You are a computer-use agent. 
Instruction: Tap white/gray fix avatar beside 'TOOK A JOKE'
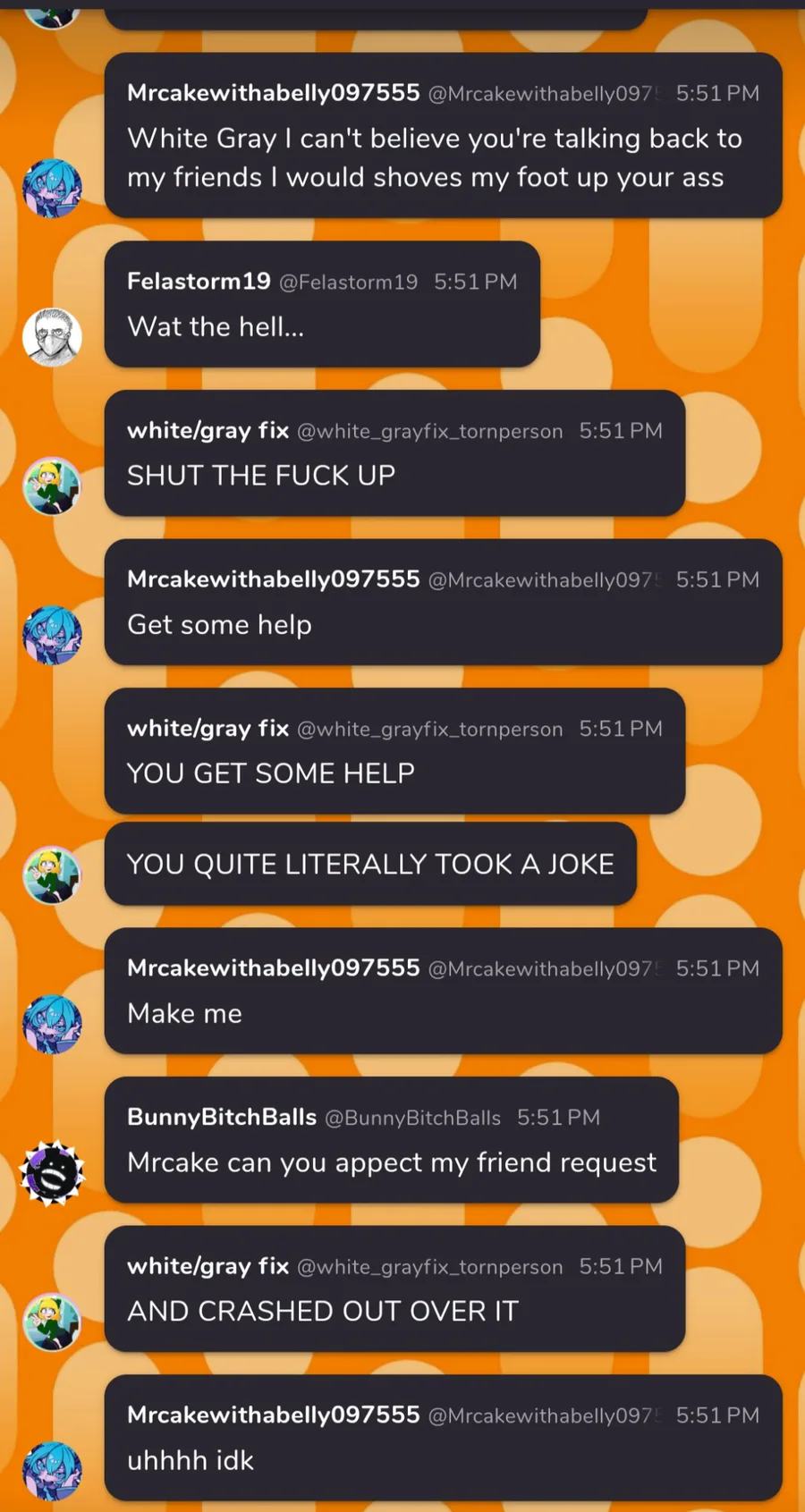pos(52,874)
